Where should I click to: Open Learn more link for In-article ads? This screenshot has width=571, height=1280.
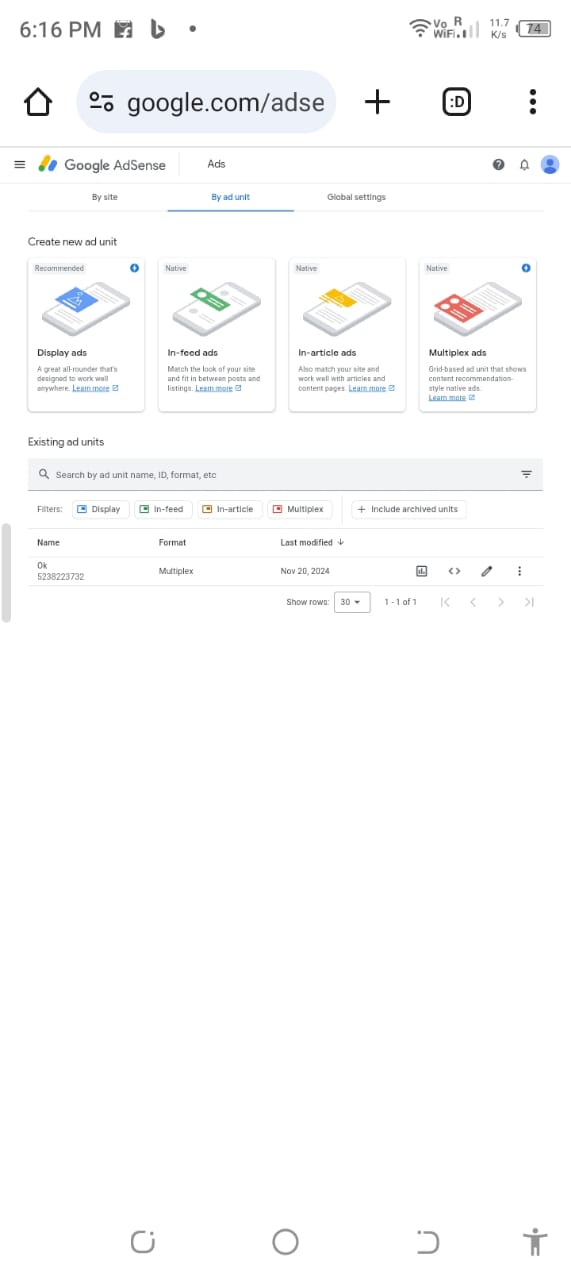coord(372,388)
